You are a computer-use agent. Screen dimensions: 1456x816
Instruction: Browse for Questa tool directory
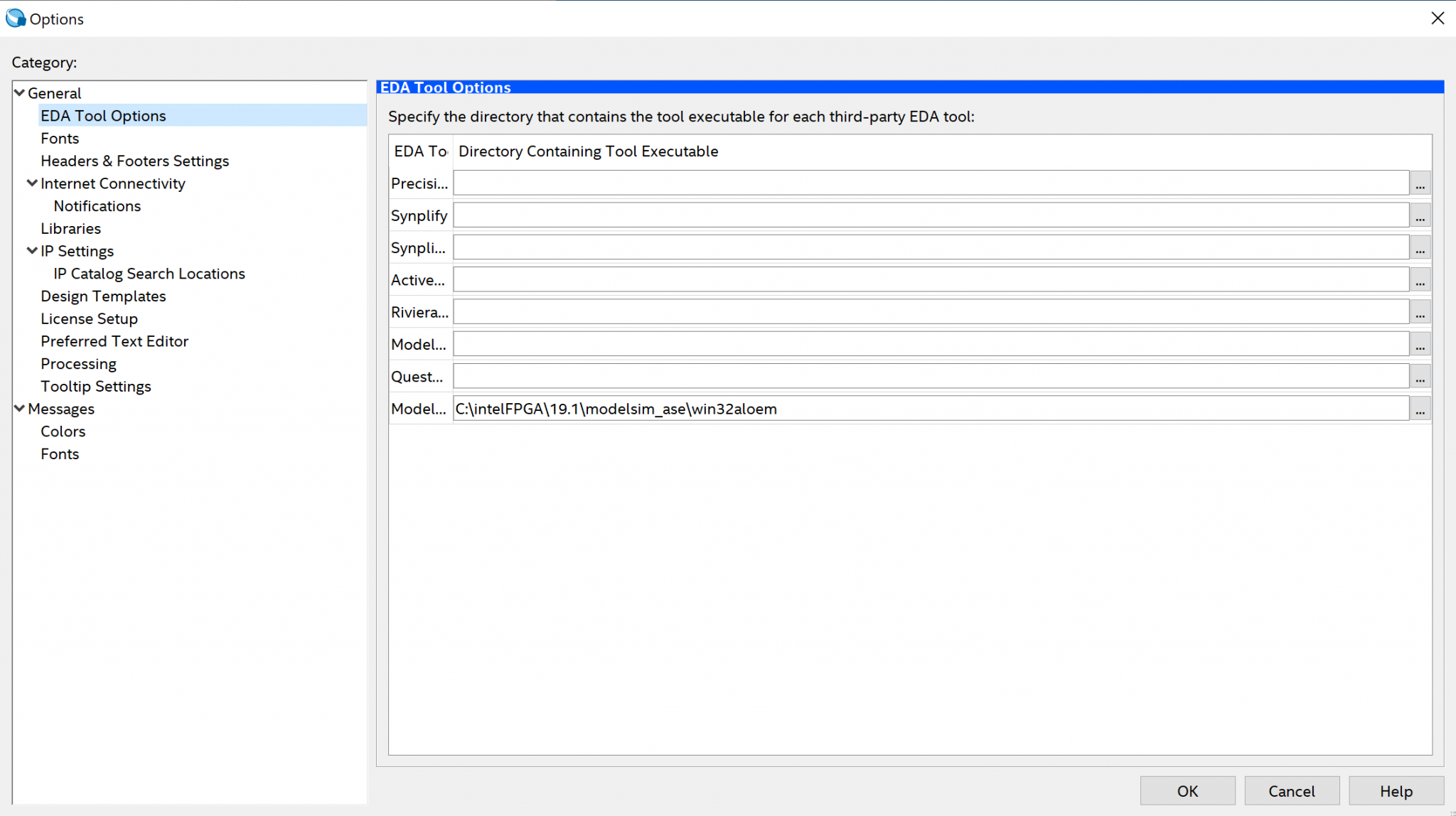tap(1420, 377)
